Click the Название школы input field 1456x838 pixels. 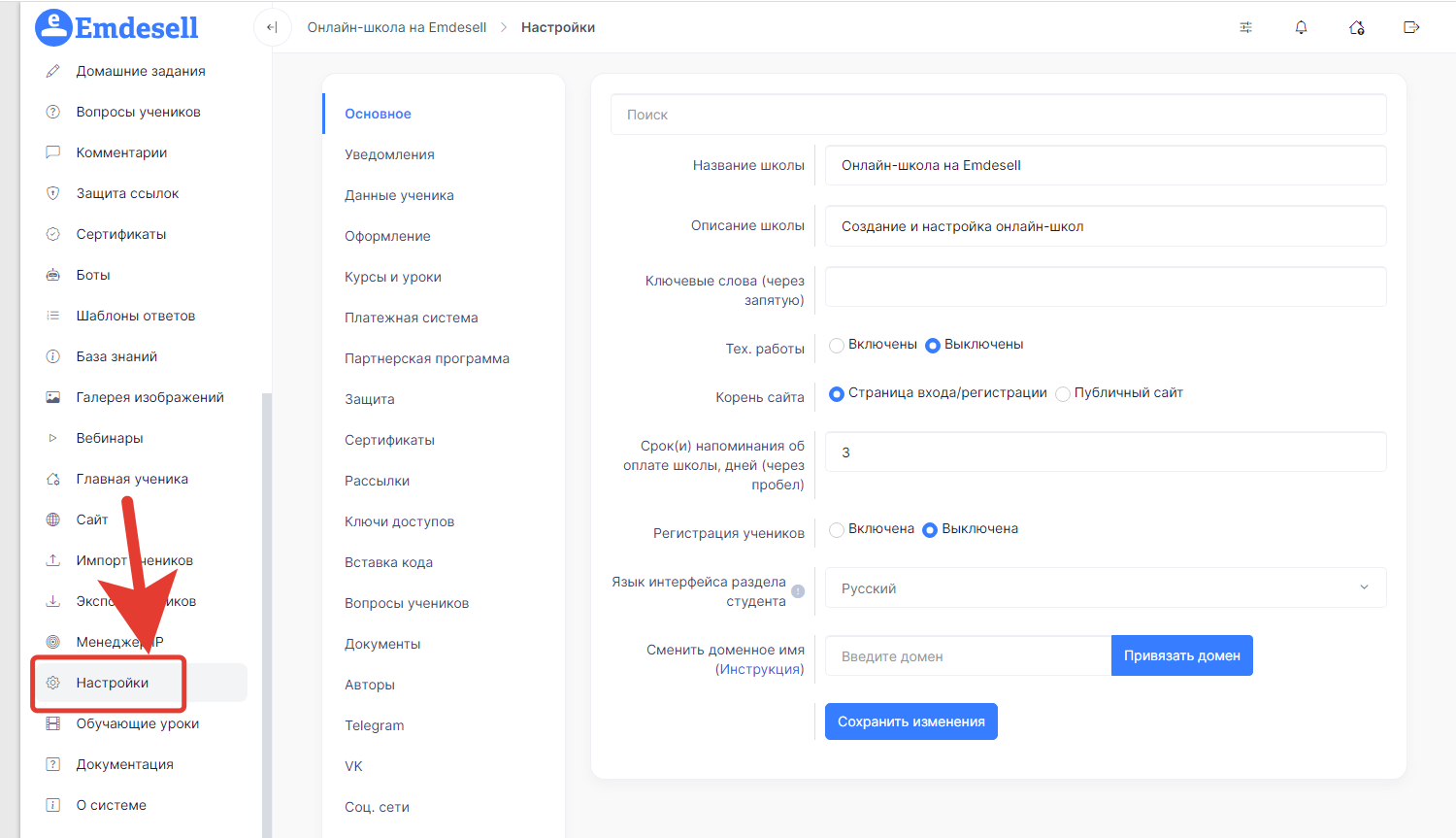[1106, 165]
